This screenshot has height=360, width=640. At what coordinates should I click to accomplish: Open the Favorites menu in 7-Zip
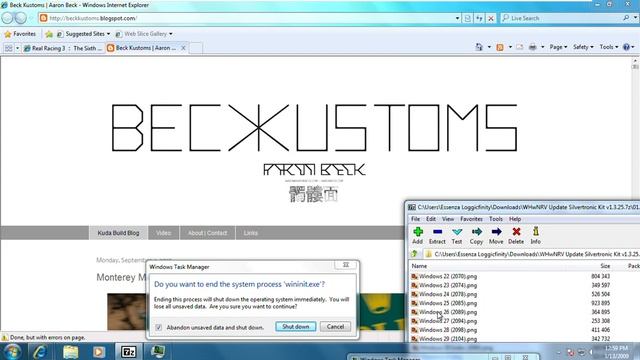pyautogui.click(x=471, y=219)
